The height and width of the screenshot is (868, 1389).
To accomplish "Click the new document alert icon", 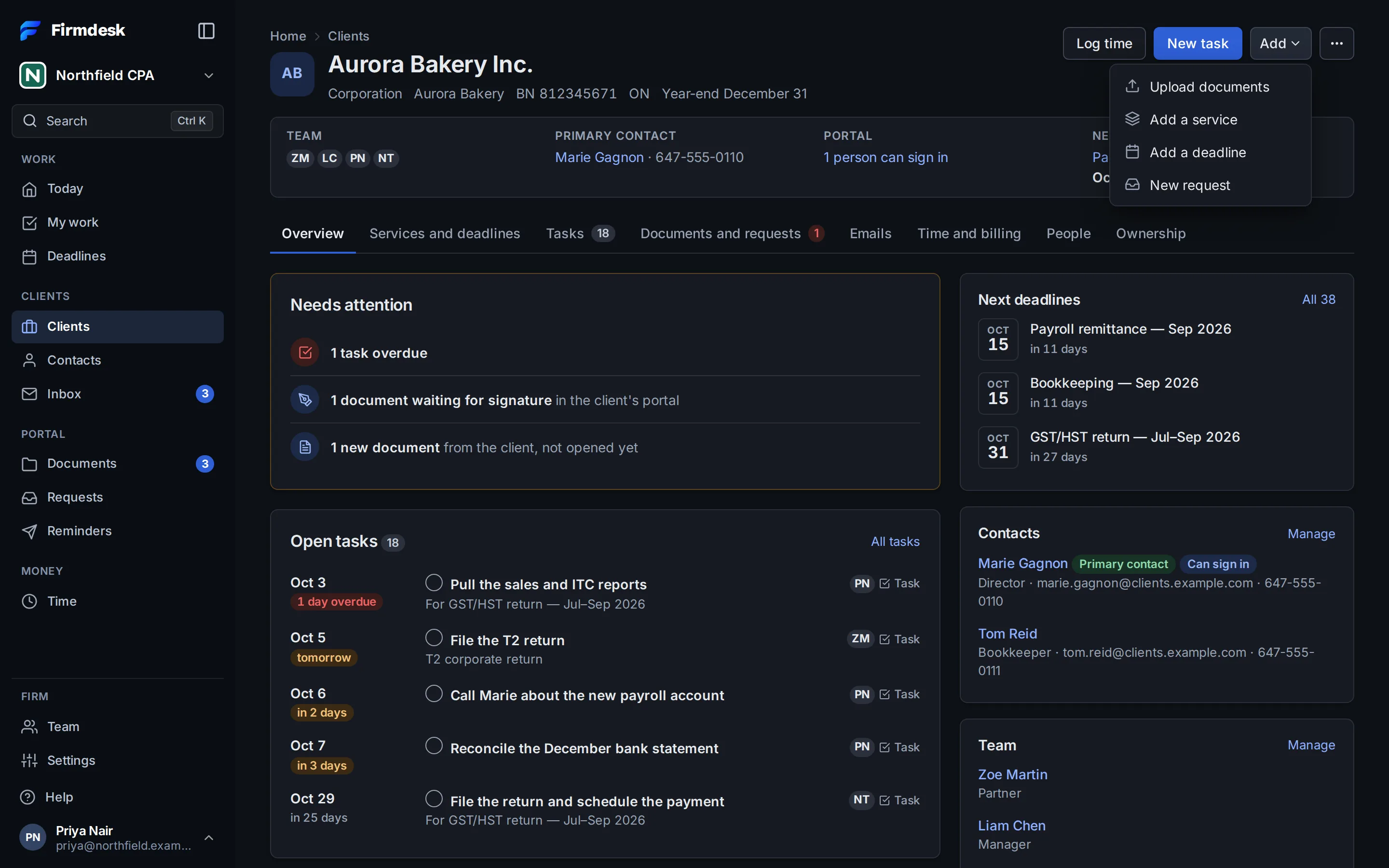I will tap(305, 447).
